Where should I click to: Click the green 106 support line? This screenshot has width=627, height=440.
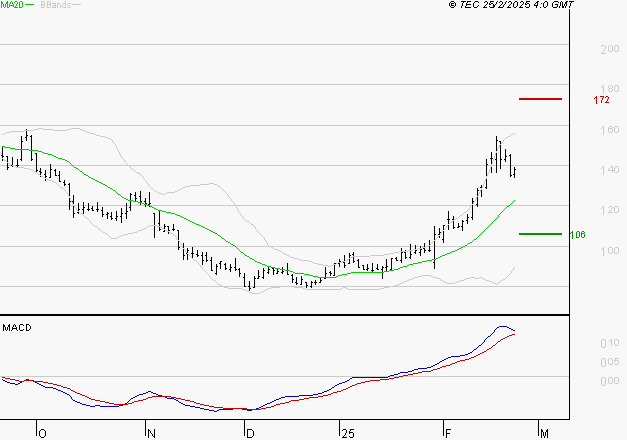click(x=540, y=234)
